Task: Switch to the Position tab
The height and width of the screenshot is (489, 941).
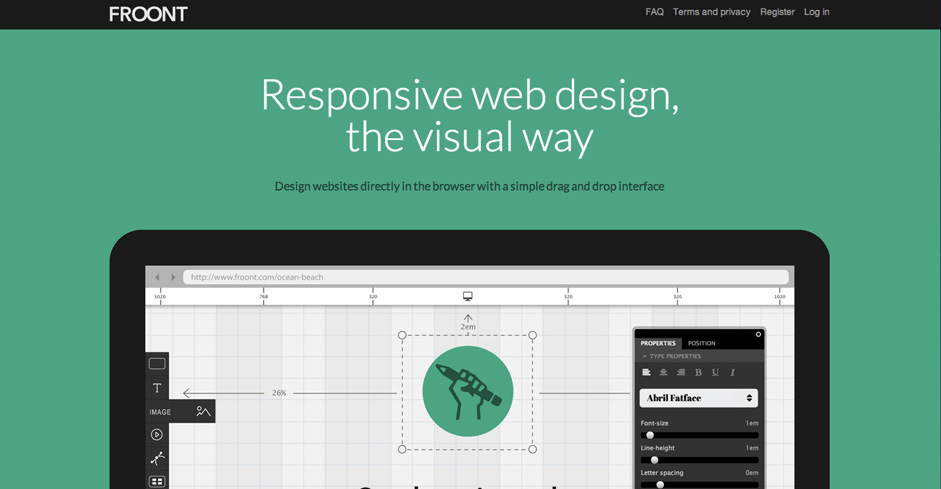Action: pyautogui.click(x=702, y=343)
